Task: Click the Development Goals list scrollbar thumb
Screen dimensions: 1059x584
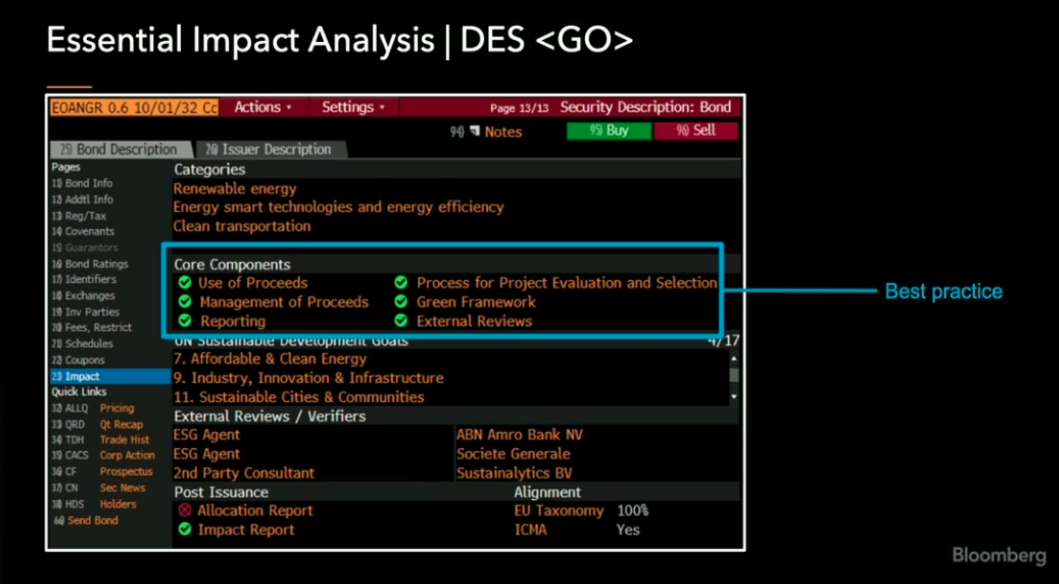Action: [734, 375]
